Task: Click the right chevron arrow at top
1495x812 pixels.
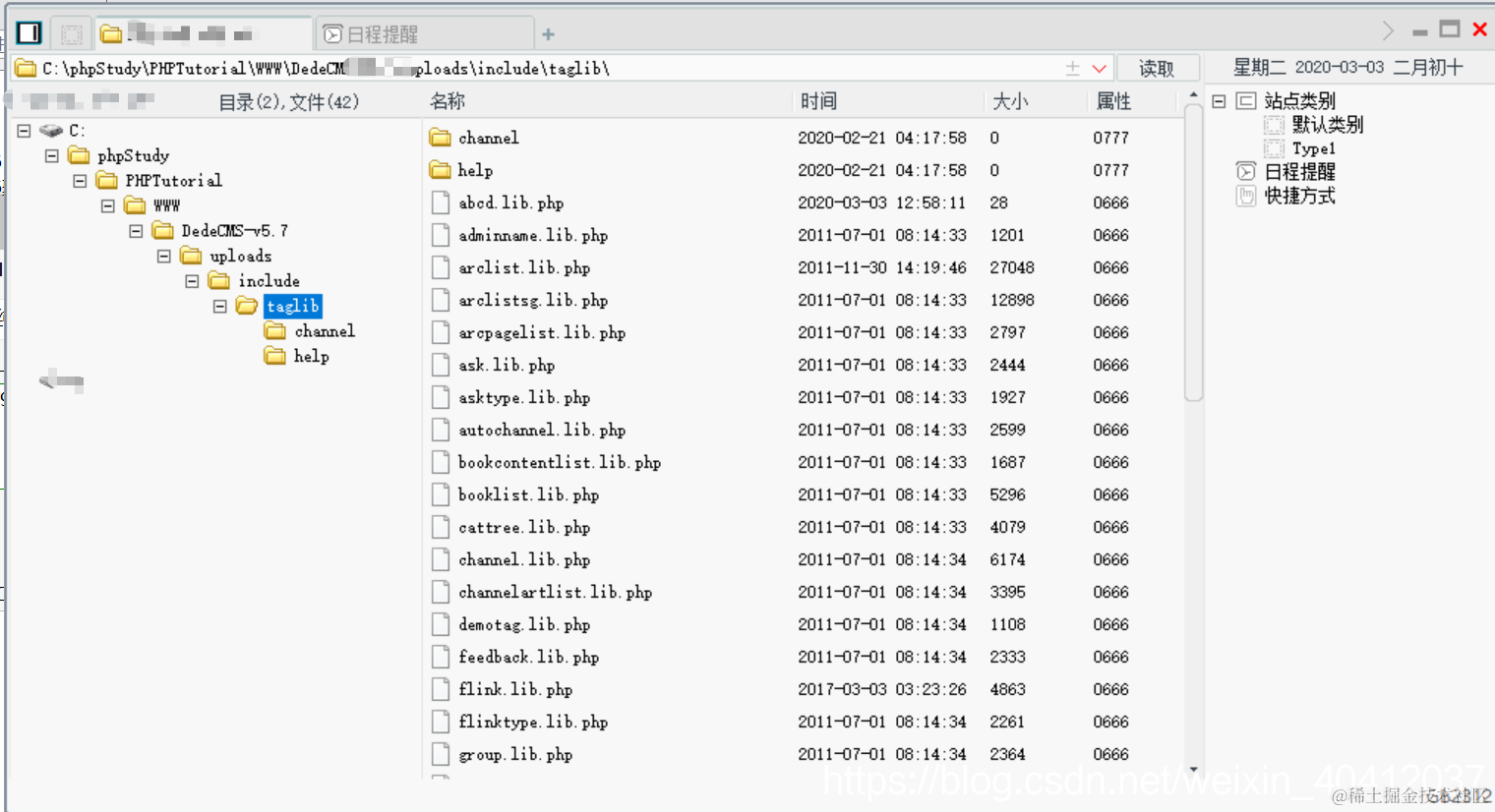Action: coord(1388,30)
